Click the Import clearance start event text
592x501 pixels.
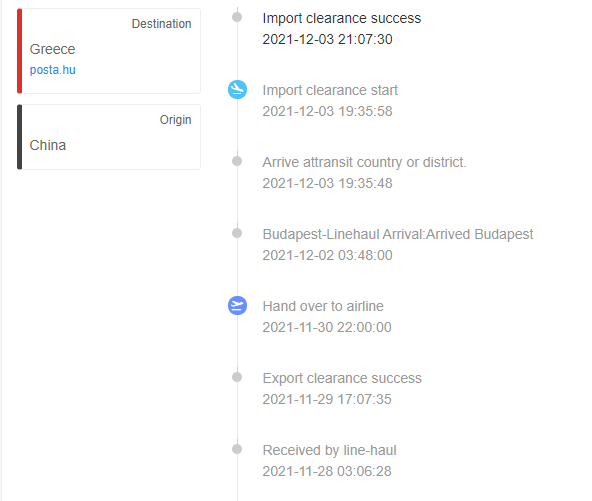330,90
